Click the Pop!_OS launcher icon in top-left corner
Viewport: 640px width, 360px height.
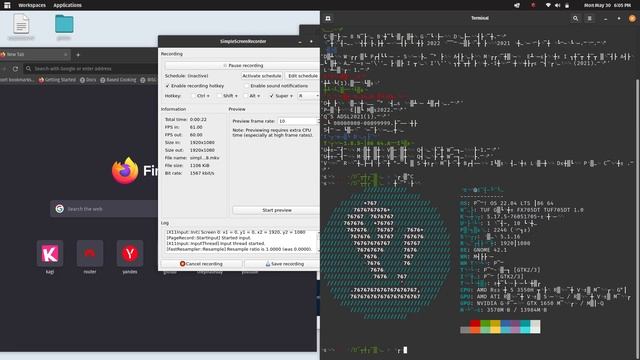coord(7,5)
